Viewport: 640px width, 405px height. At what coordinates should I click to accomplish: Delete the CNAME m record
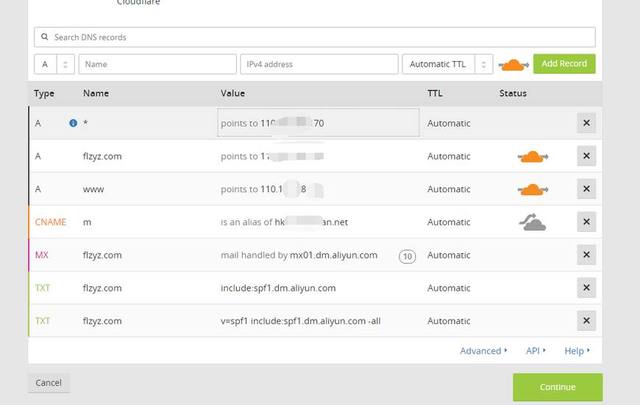pyautogui.click(x=586, y=222)
